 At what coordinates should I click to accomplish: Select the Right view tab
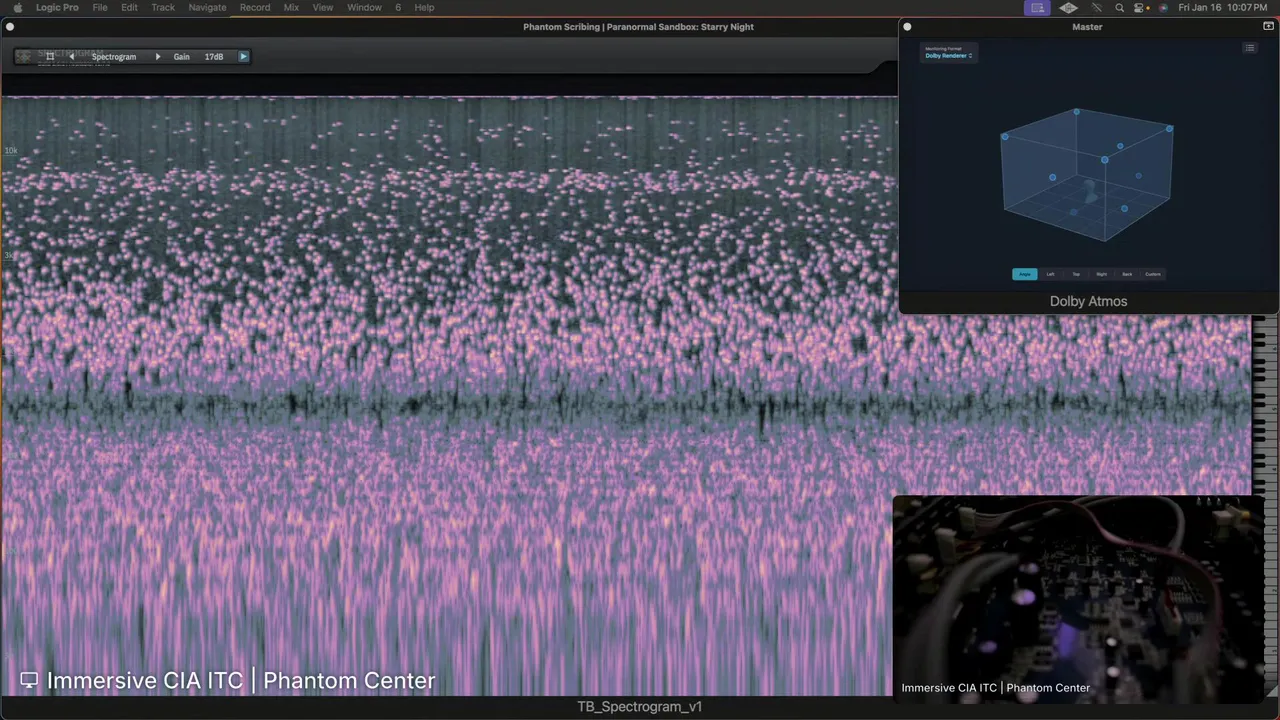tap(1102, 274)
